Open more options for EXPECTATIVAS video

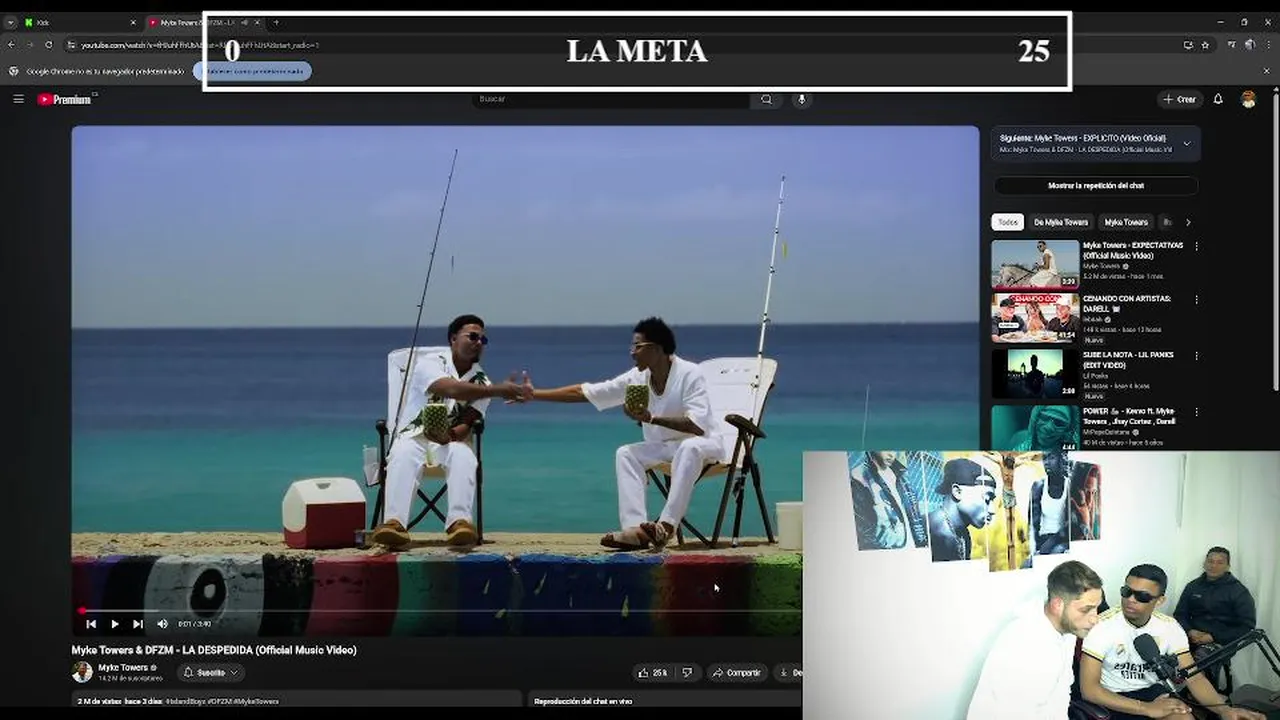tap(1196, 246)
